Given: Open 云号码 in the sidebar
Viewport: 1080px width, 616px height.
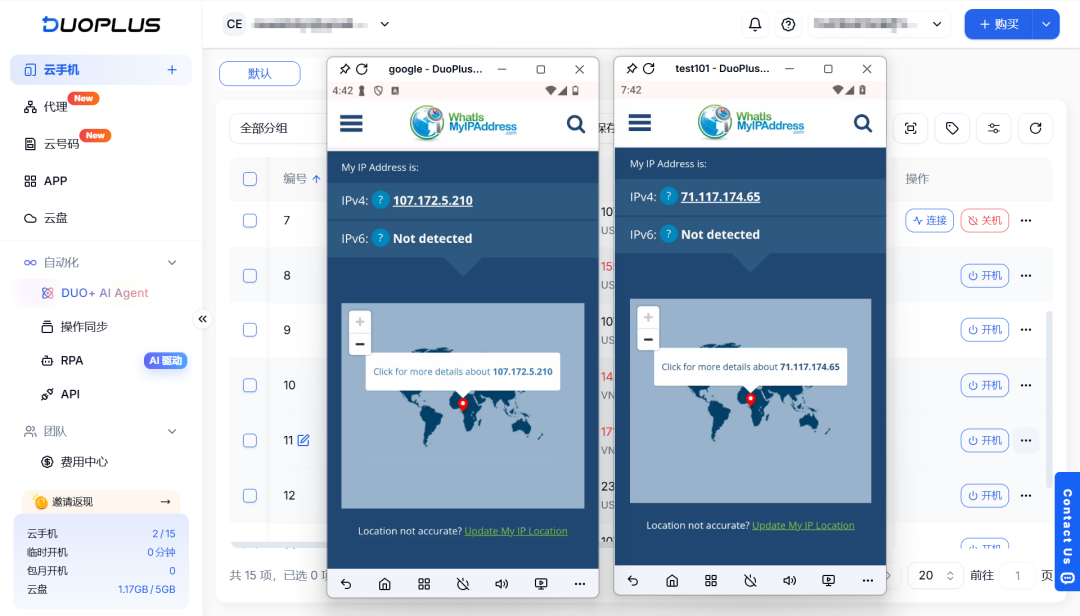Looking at the screenshot, I should click(x=61, y=144).
